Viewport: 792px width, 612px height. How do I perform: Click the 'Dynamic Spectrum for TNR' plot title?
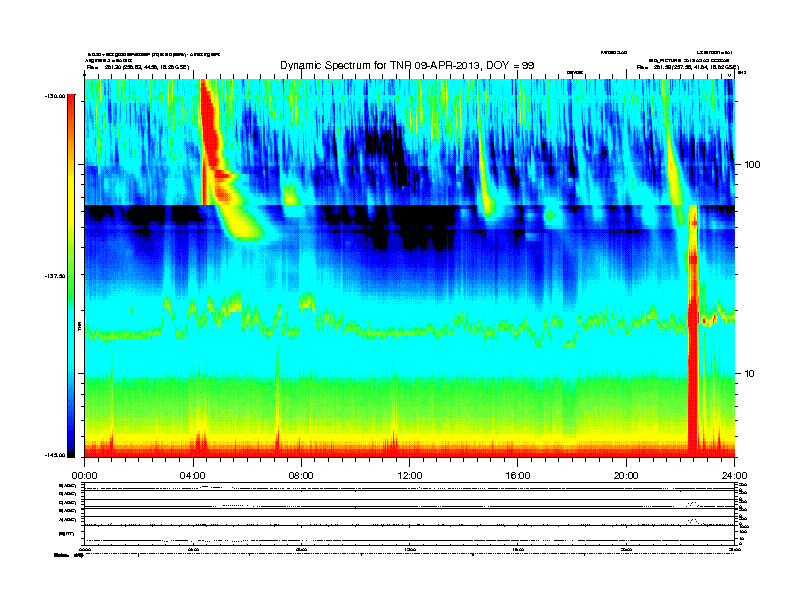click(407, 65)
